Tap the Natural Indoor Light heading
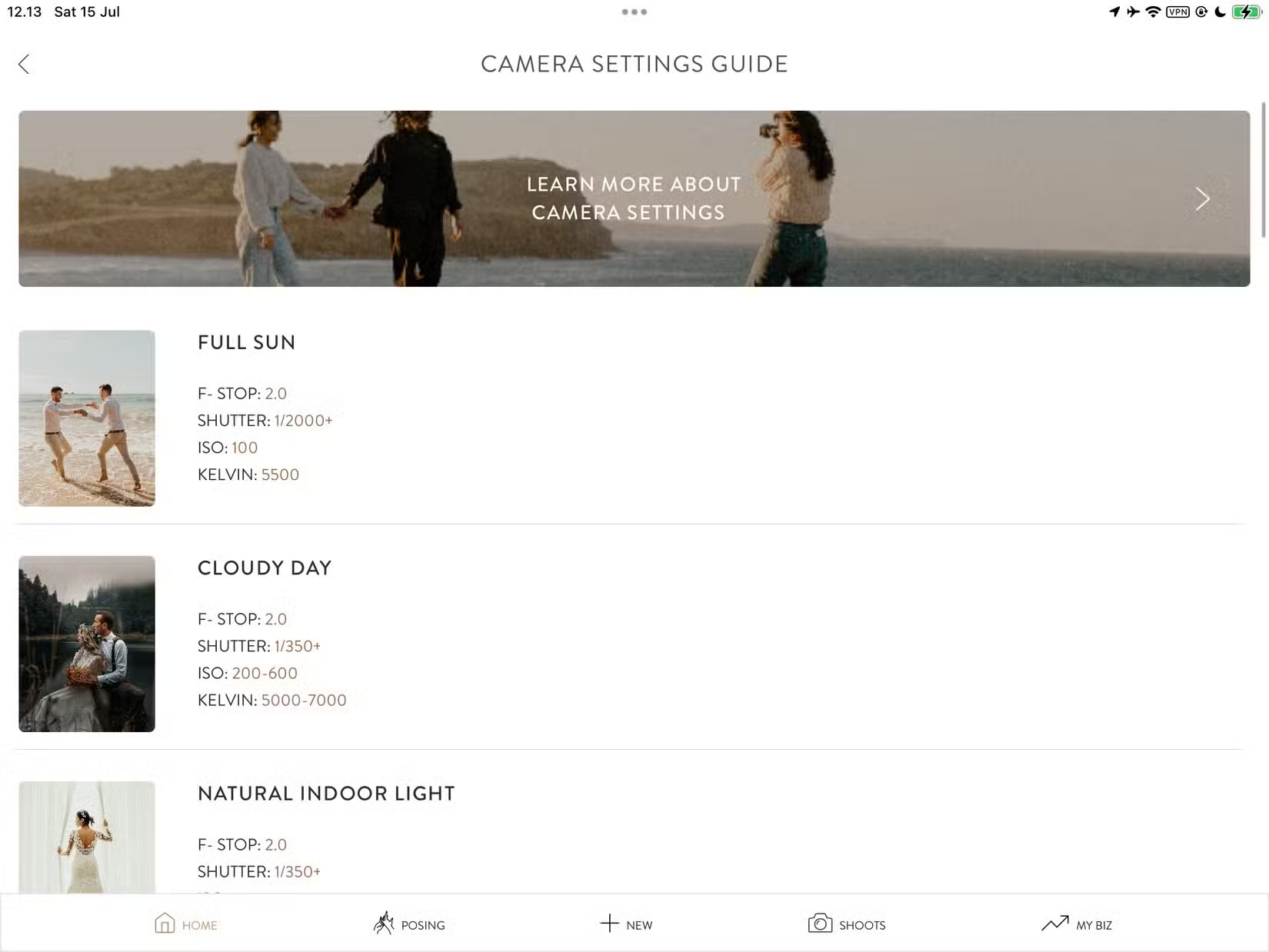The width and height of the screenshot is (1269, 952). (x=326, y=794)
